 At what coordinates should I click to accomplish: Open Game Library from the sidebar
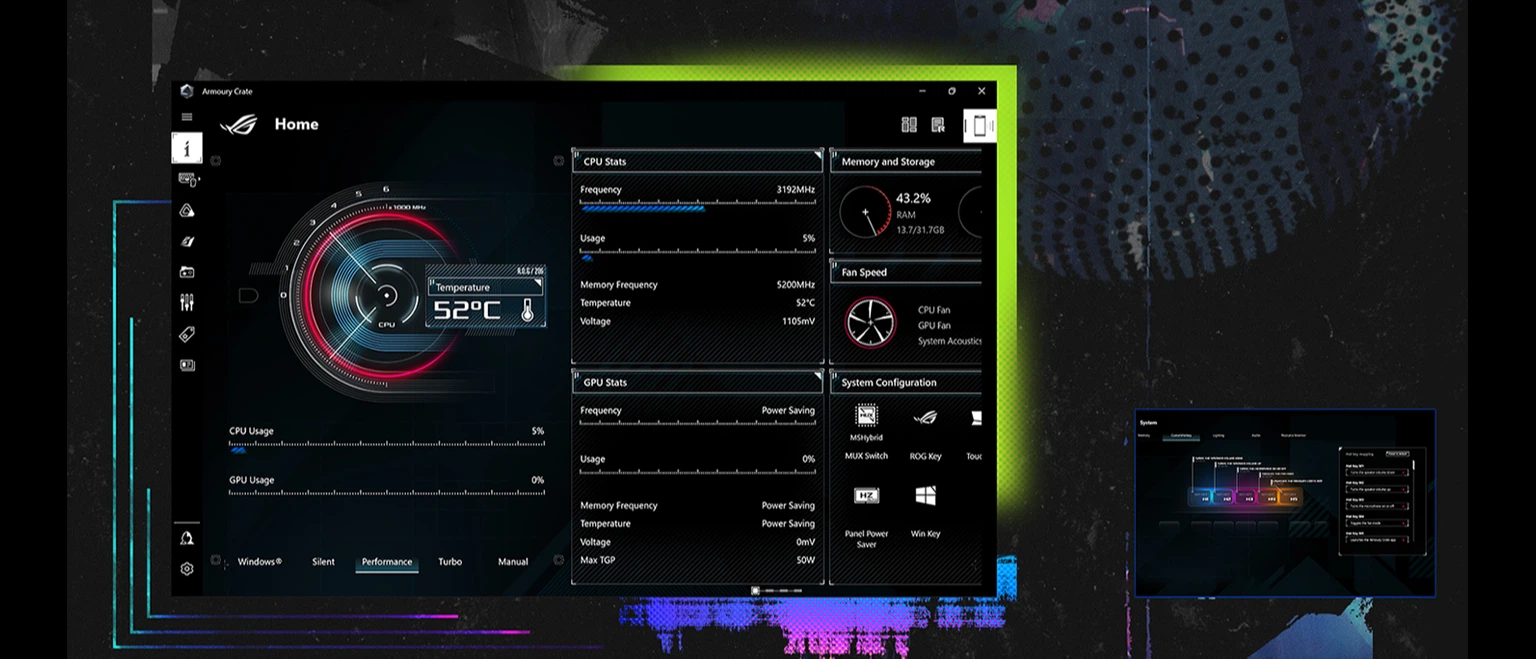click(187, 272)
